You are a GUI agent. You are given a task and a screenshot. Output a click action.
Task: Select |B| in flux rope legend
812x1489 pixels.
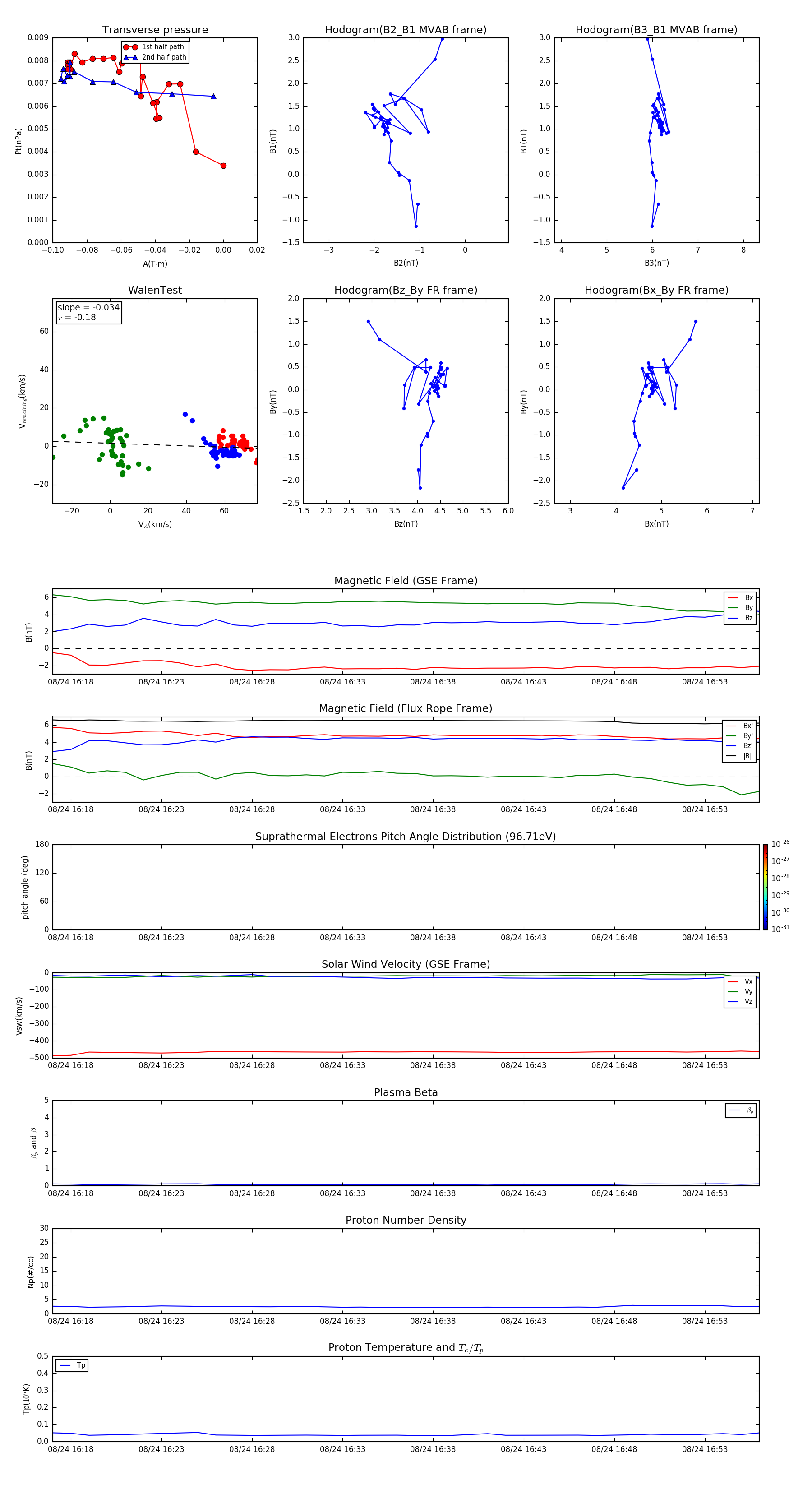point(740,756)
